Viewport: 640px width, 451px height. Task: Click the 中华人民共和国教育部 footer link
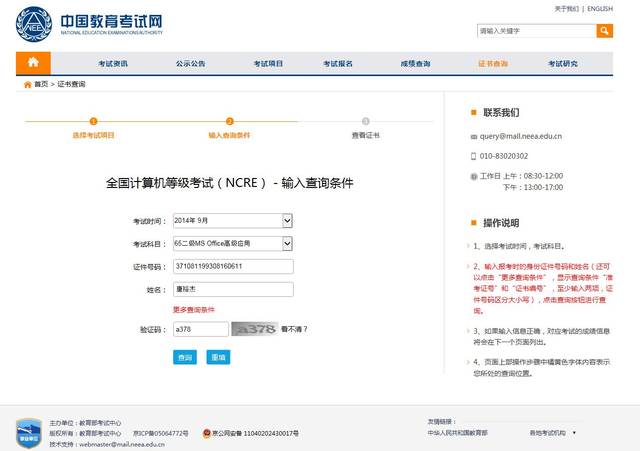click(x=458, y=433)
